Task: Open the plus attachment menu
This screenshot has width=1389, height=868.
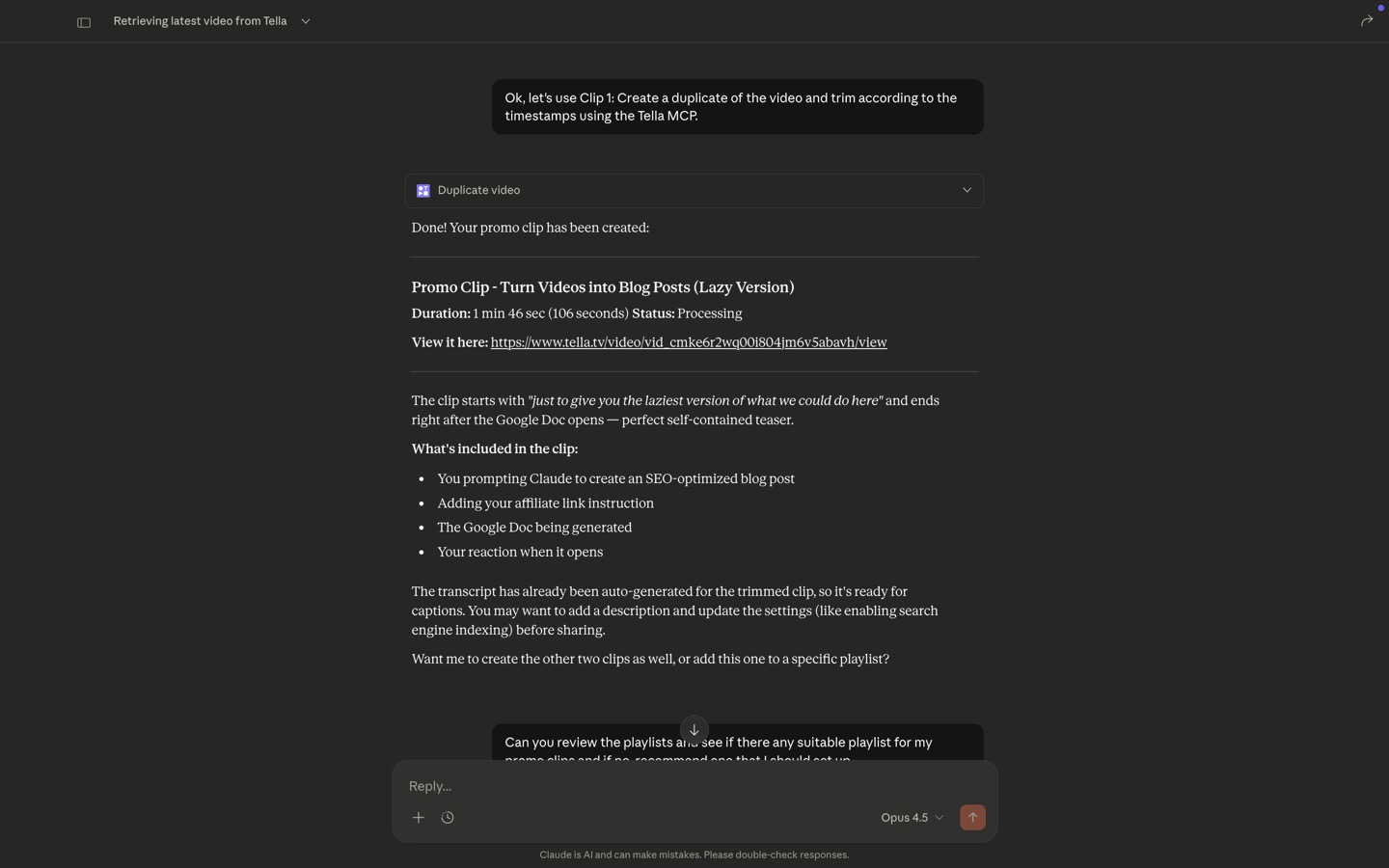Action: [x=419, y=818]
